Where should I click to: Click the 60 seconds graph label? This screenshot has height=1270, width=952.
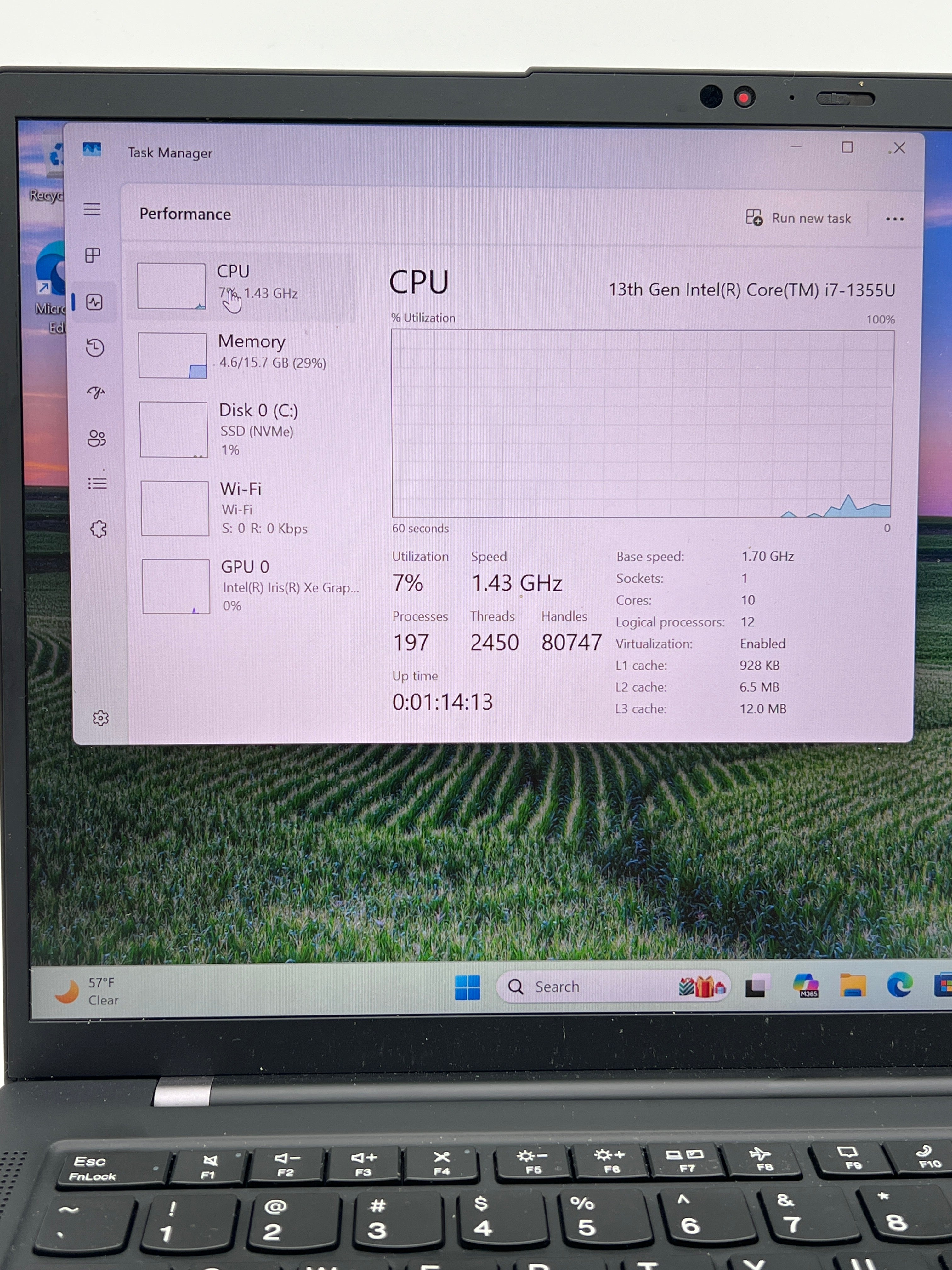420,528
